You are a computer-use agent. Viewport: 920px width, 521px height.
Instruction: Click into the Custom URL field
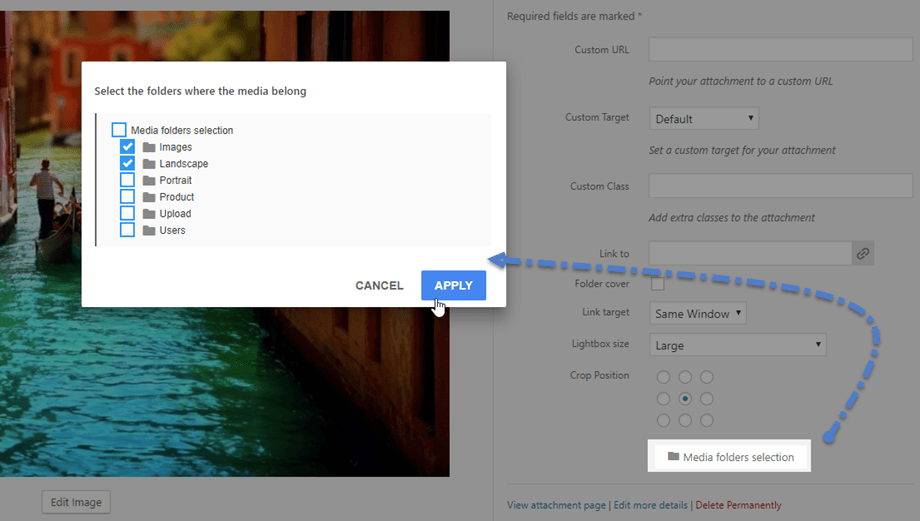point(780,49)
